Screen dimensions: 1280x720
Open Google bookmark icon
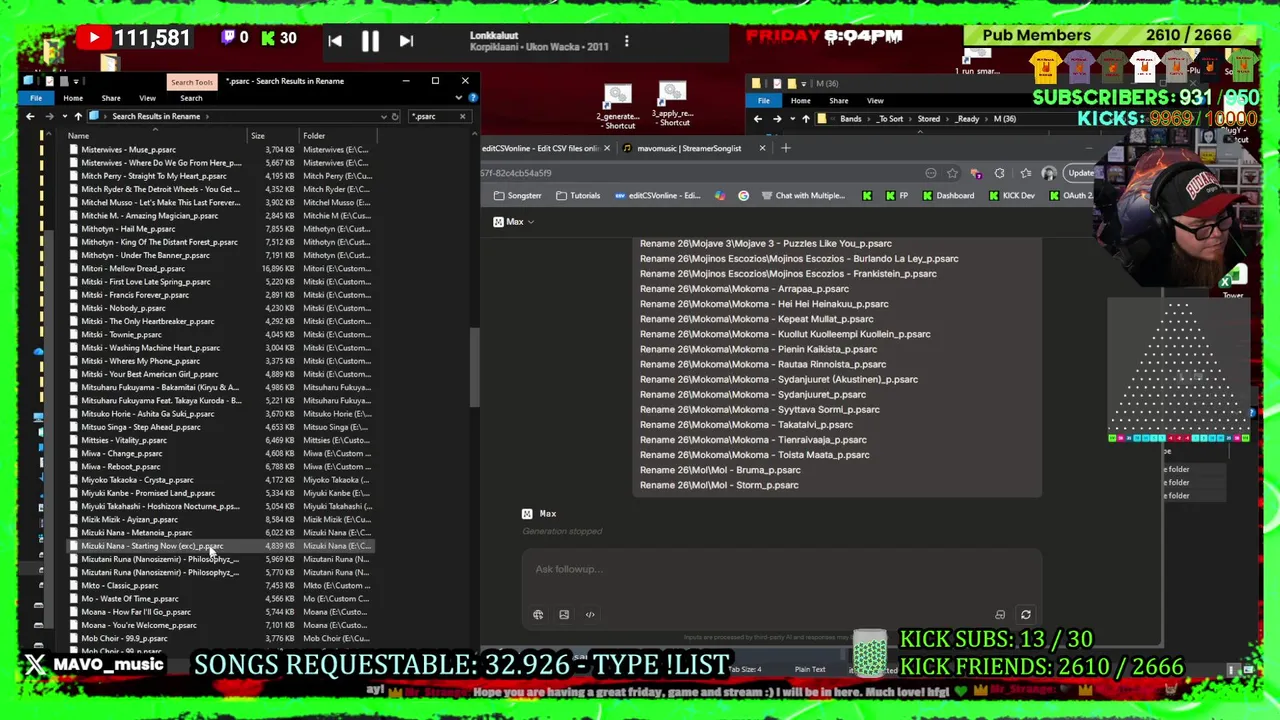(x=743, y=196)
